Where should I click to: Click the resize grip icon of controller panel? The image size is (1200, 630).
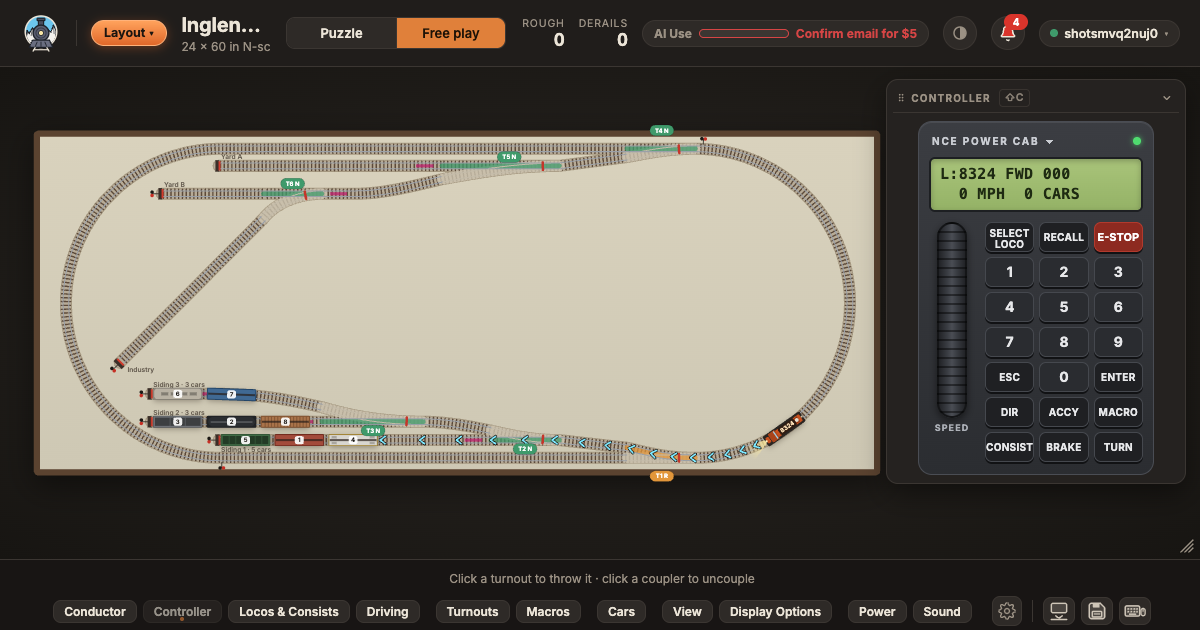pos(1187,546)
